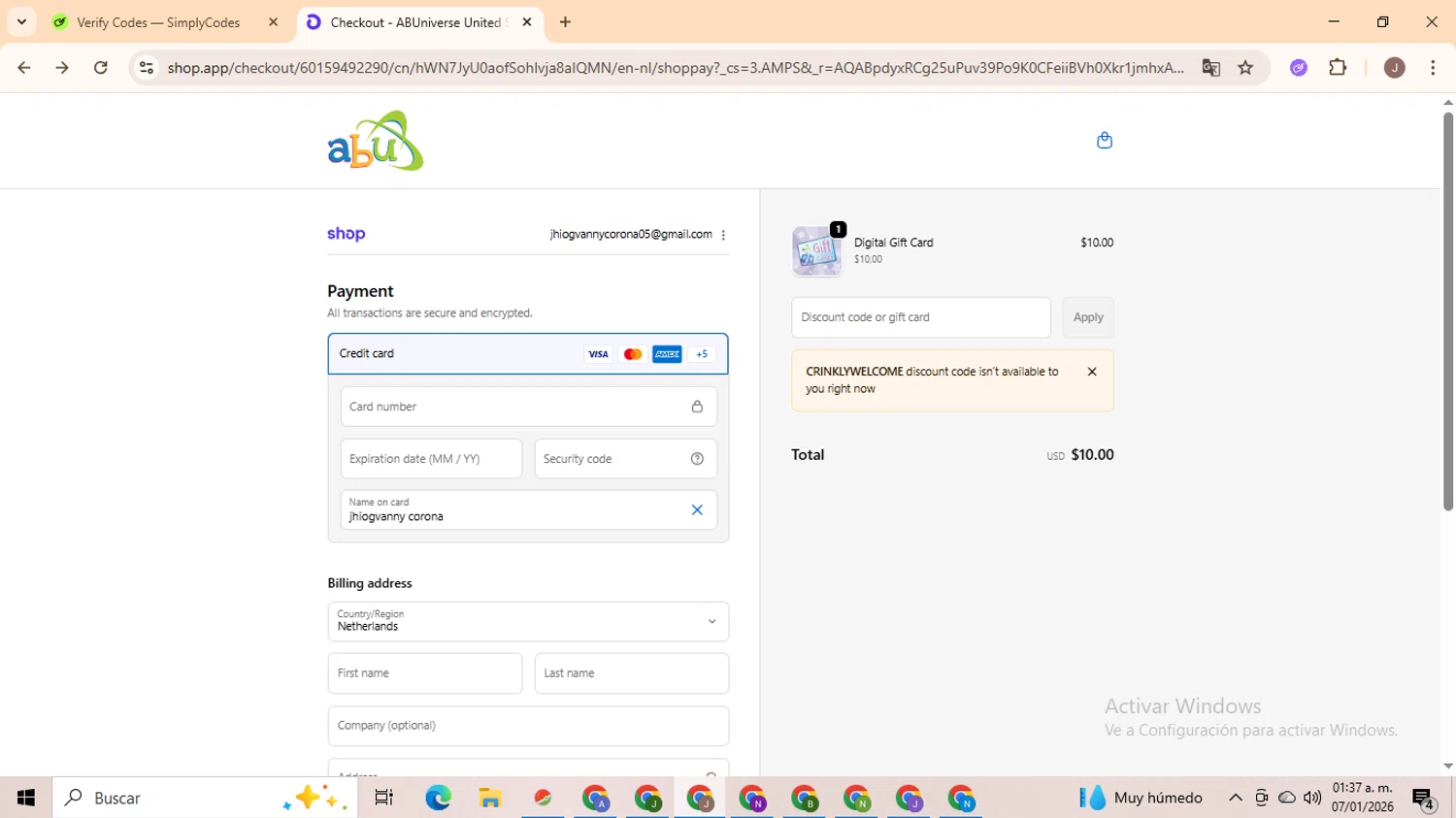Open Task View on the taskbar
Screen dimensions: 1456x818
pos(384,798)
